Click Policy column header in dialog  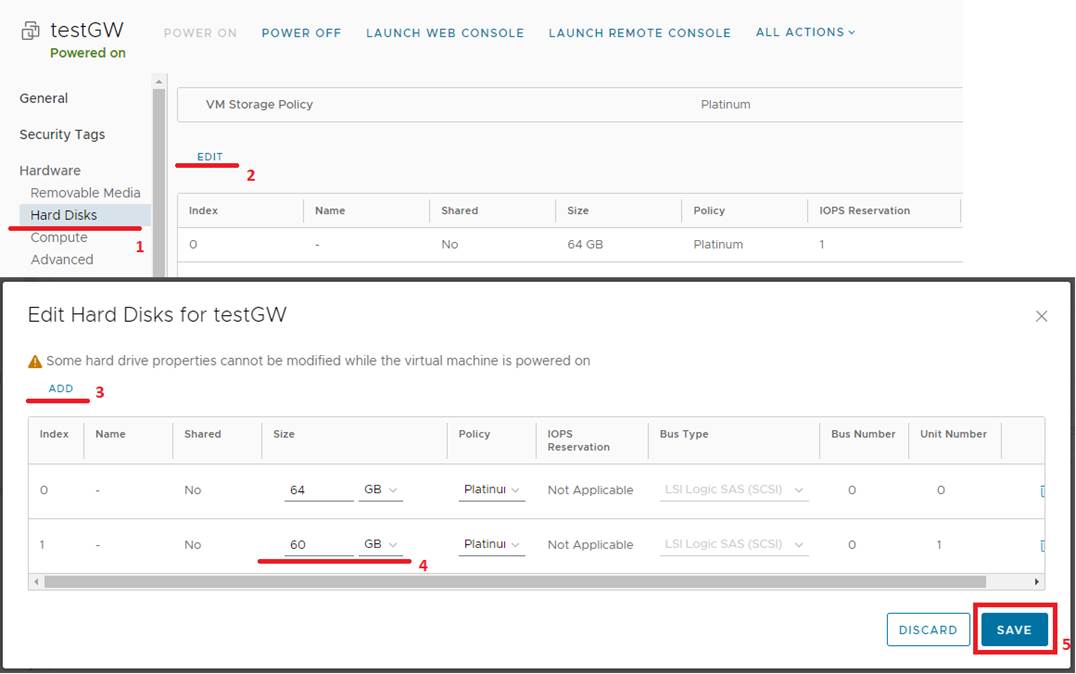(x=474, y=434)
